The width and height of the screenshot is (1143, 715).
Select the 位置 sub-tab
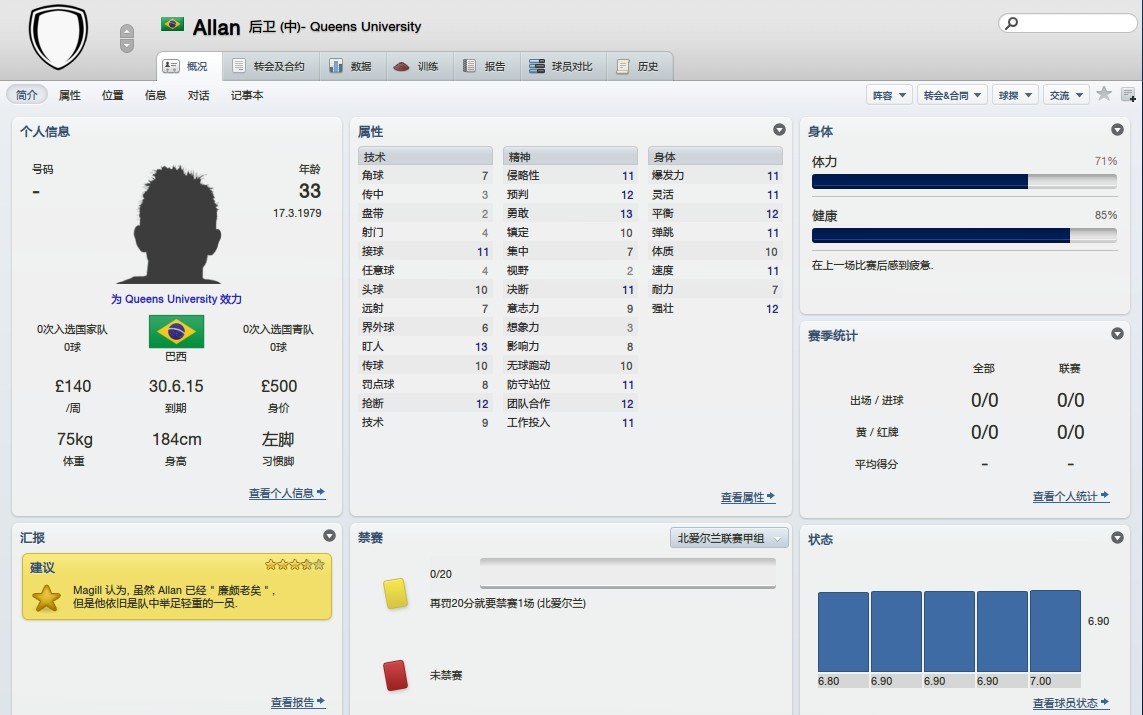tap(112, 95)
